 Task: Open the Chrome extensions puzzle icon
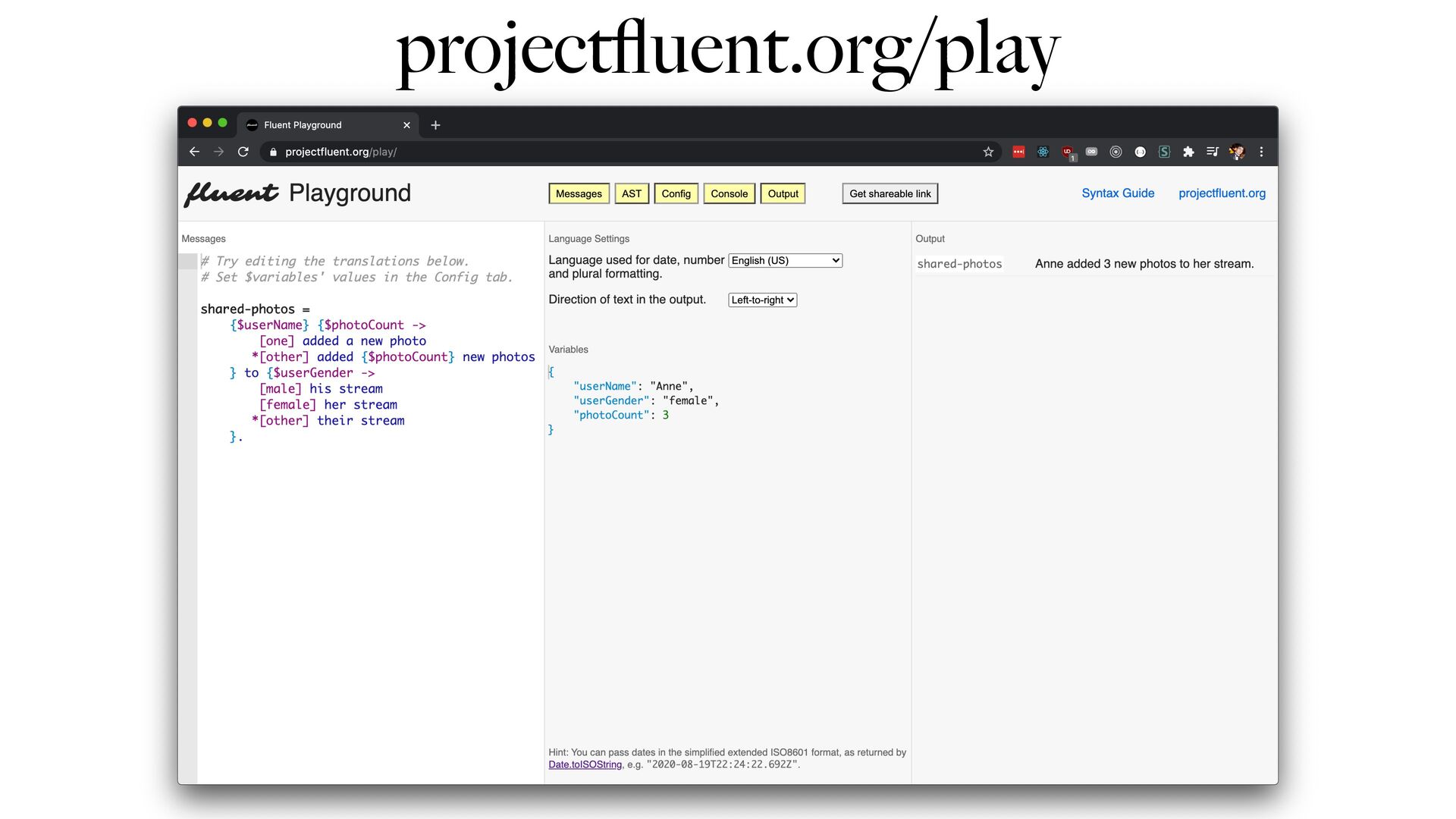(x=1188, y=152)
